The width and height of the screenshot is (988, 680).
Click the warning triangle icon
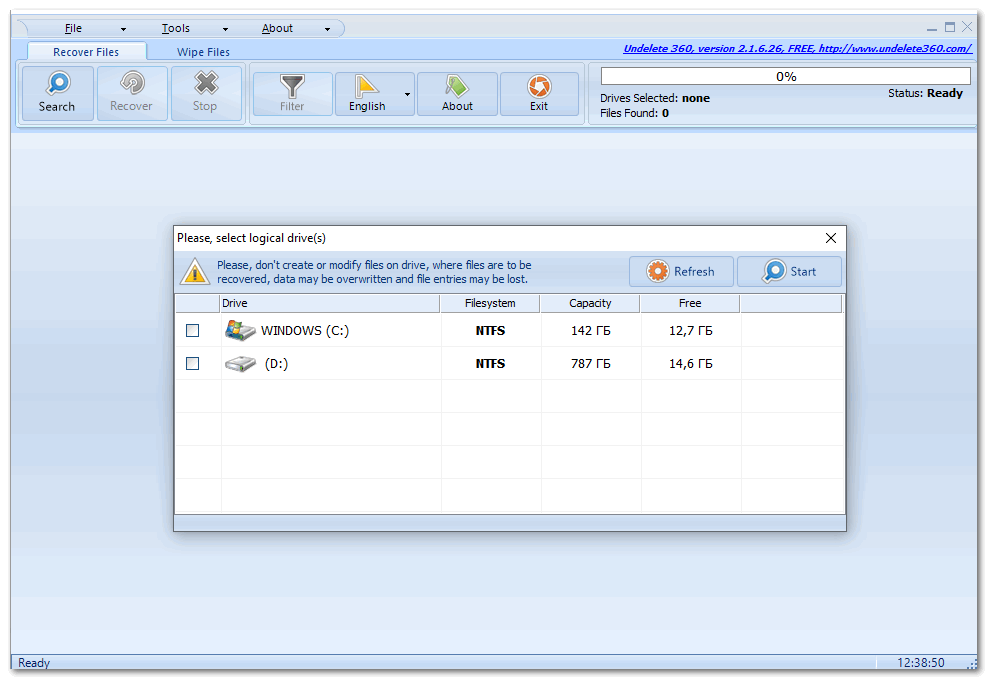[x=194, y=272]
